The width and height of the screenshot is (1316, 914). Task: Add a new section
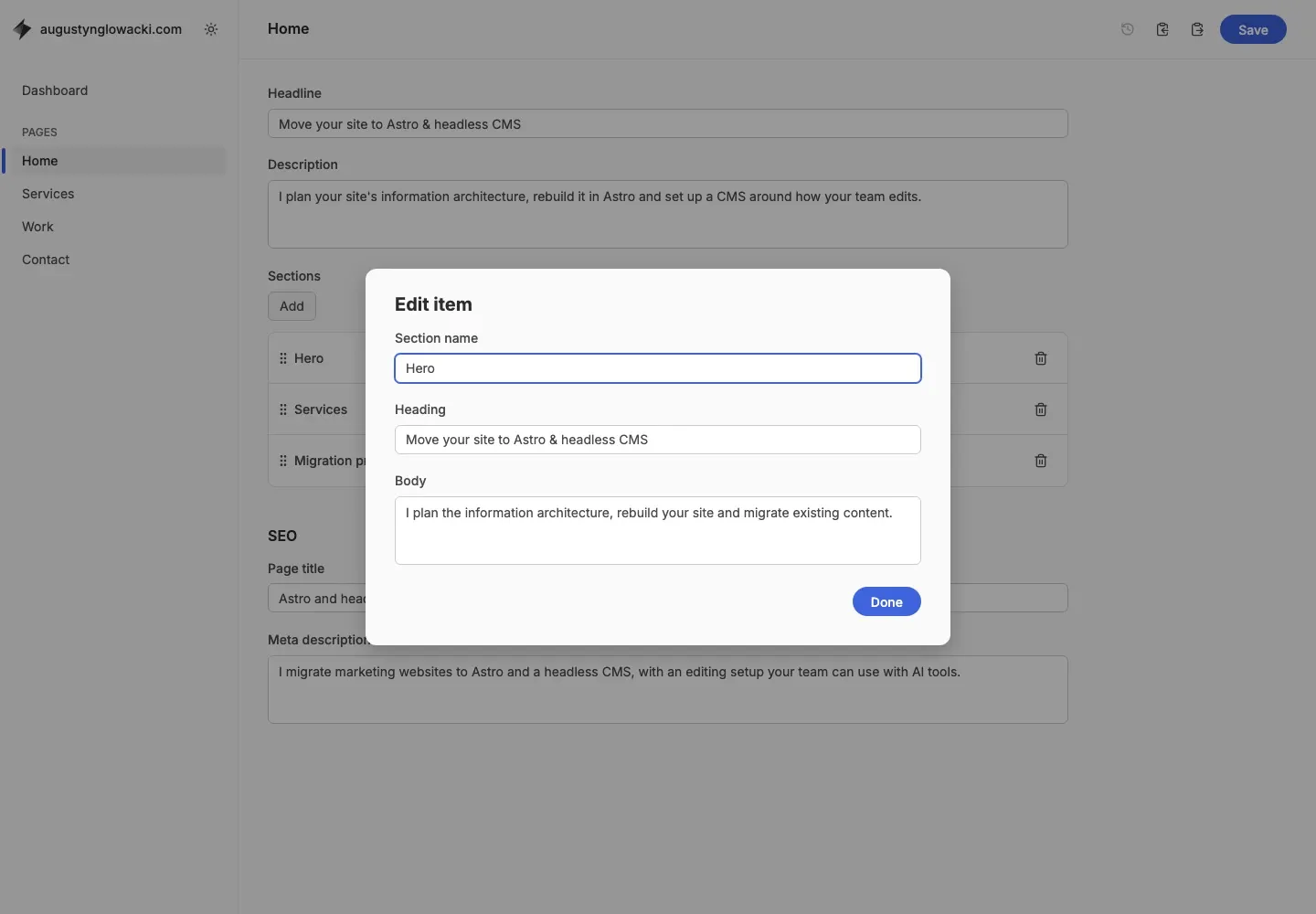coord(292,306)
